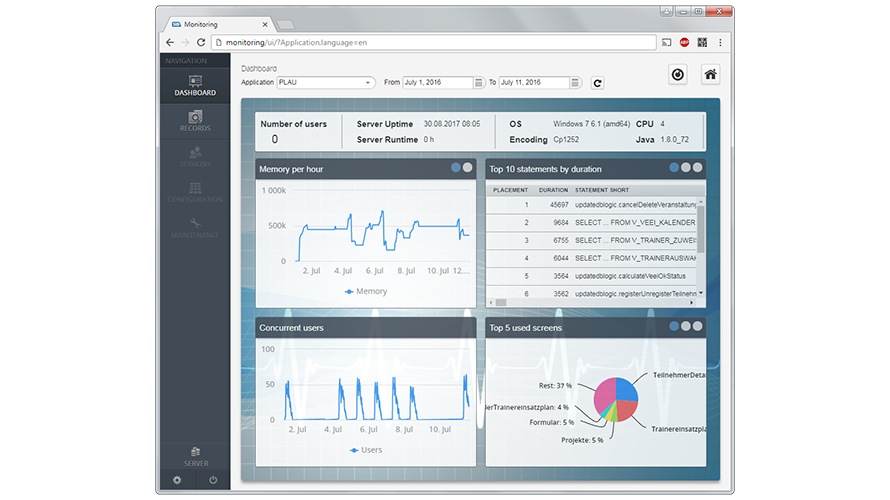
Task: Open settings via the sidebar gear icon
Action: coord(177,480)
